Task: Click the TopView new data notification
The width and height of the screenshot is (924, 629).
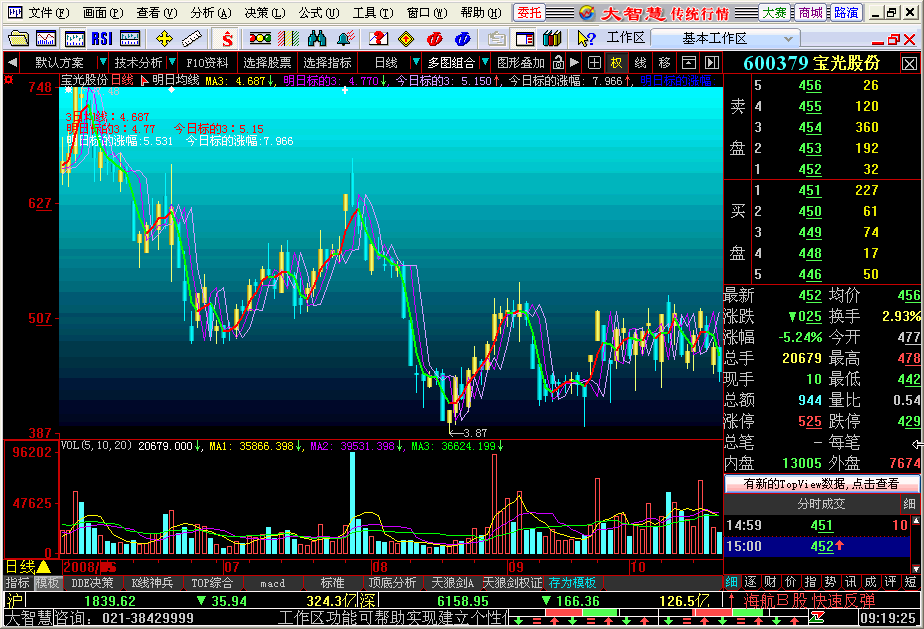Action: 821,484
